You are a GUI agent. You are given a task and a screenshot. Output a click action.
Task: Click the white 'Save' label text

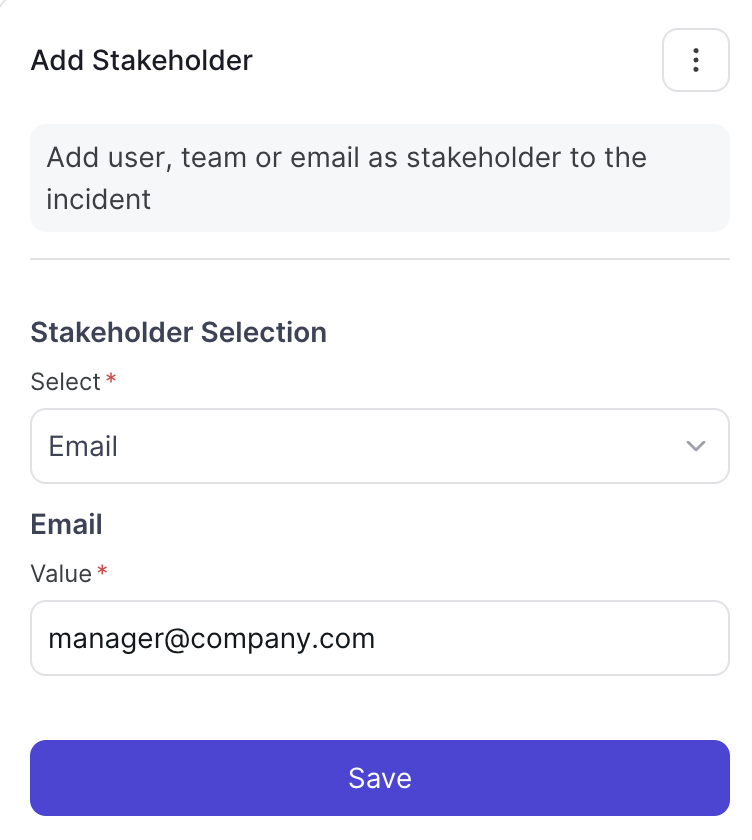pos(380,778)
